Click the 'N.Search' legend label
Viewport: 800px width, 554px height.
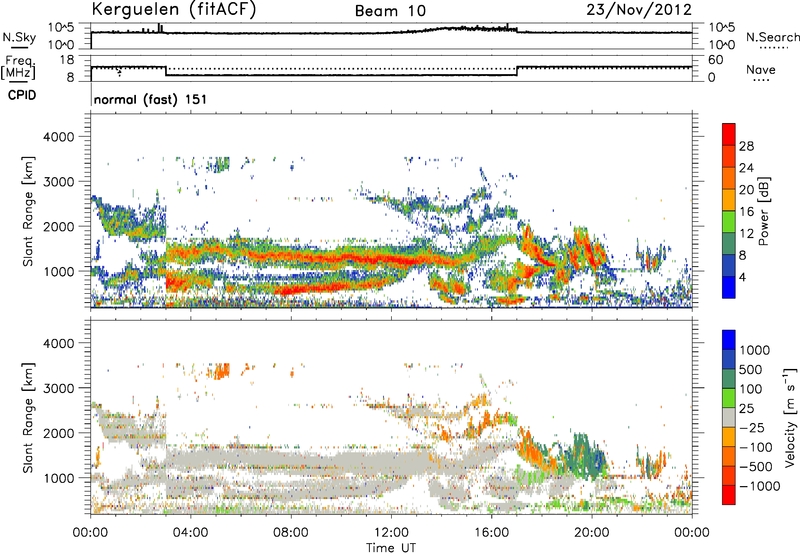pos(772,37)
